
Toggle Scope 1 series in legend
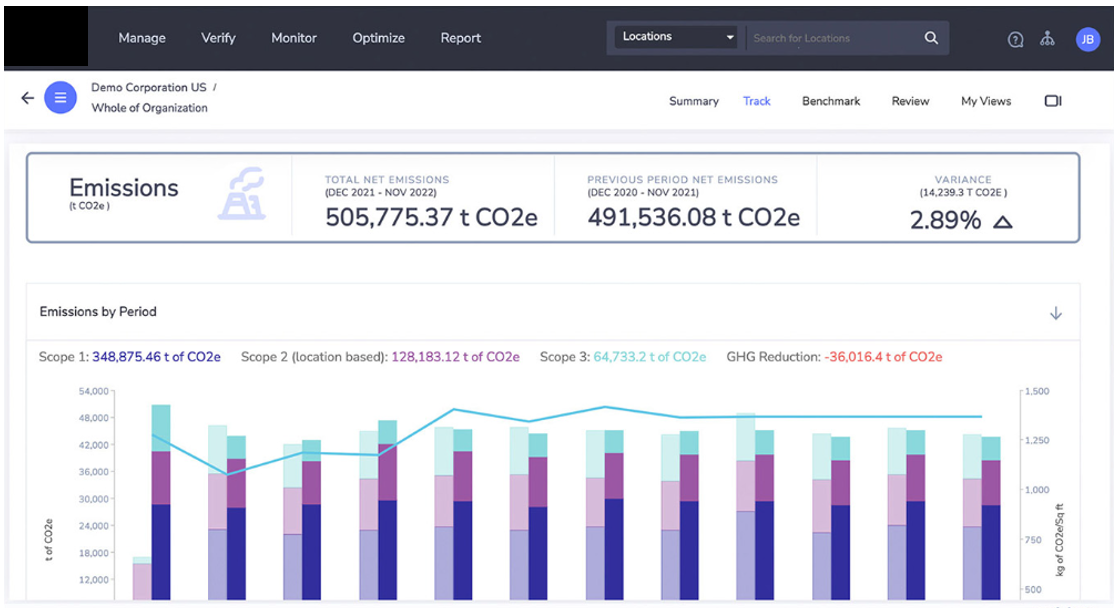(x=130, y=357)
